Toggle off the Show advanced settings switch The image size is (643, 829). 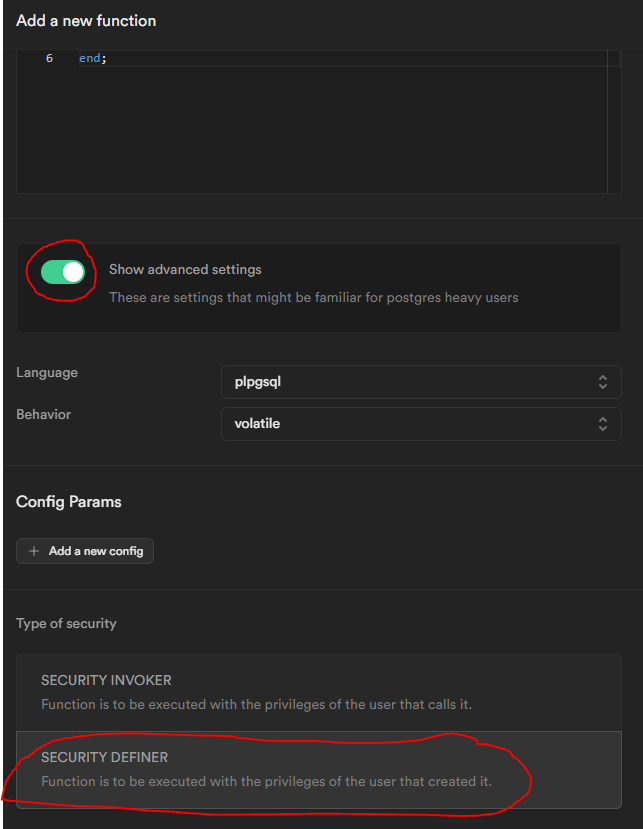[x=63, y=271]
